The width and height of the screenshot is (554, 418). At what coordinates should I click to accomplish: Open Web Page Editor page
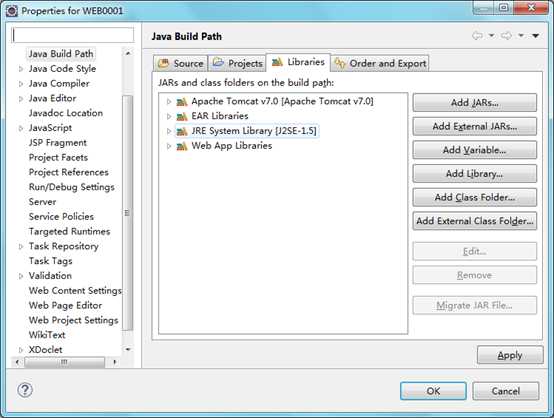(x=65, y=306)
